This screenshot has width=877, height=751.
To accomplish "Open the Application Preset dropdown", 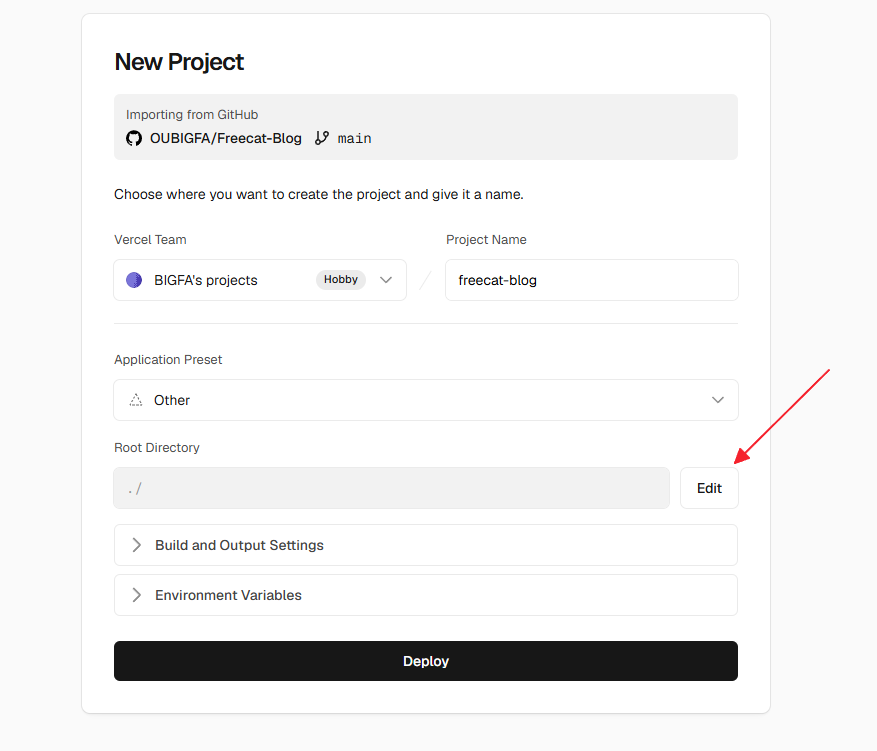I will click(426, 400).
